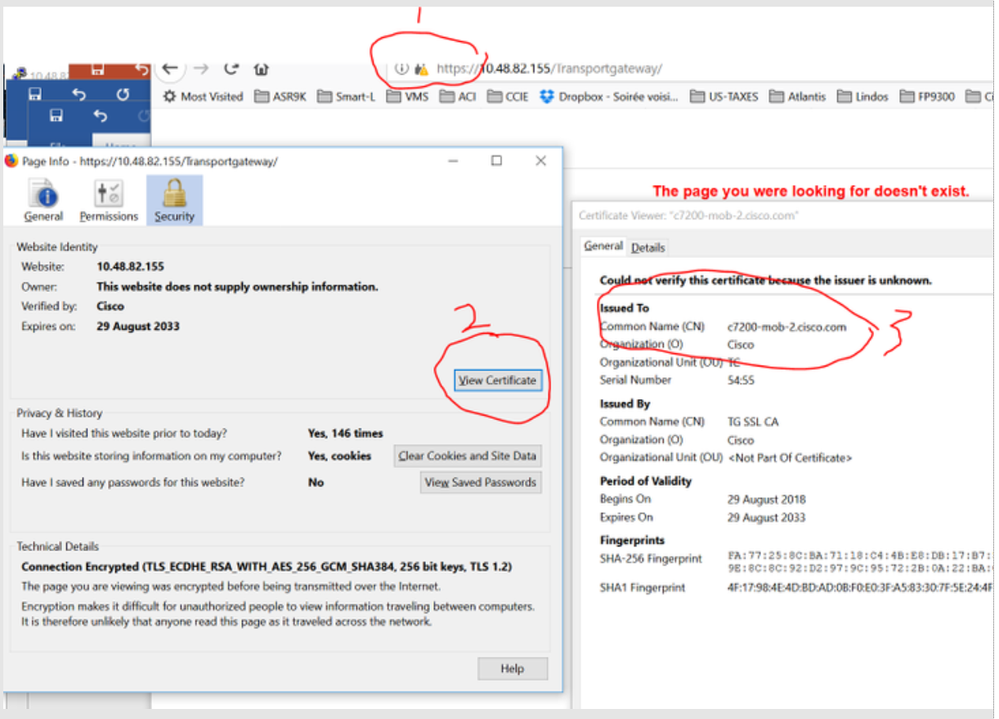Click the lock warning icon in address bar
The image size is (999, 719).
[421, 69]
